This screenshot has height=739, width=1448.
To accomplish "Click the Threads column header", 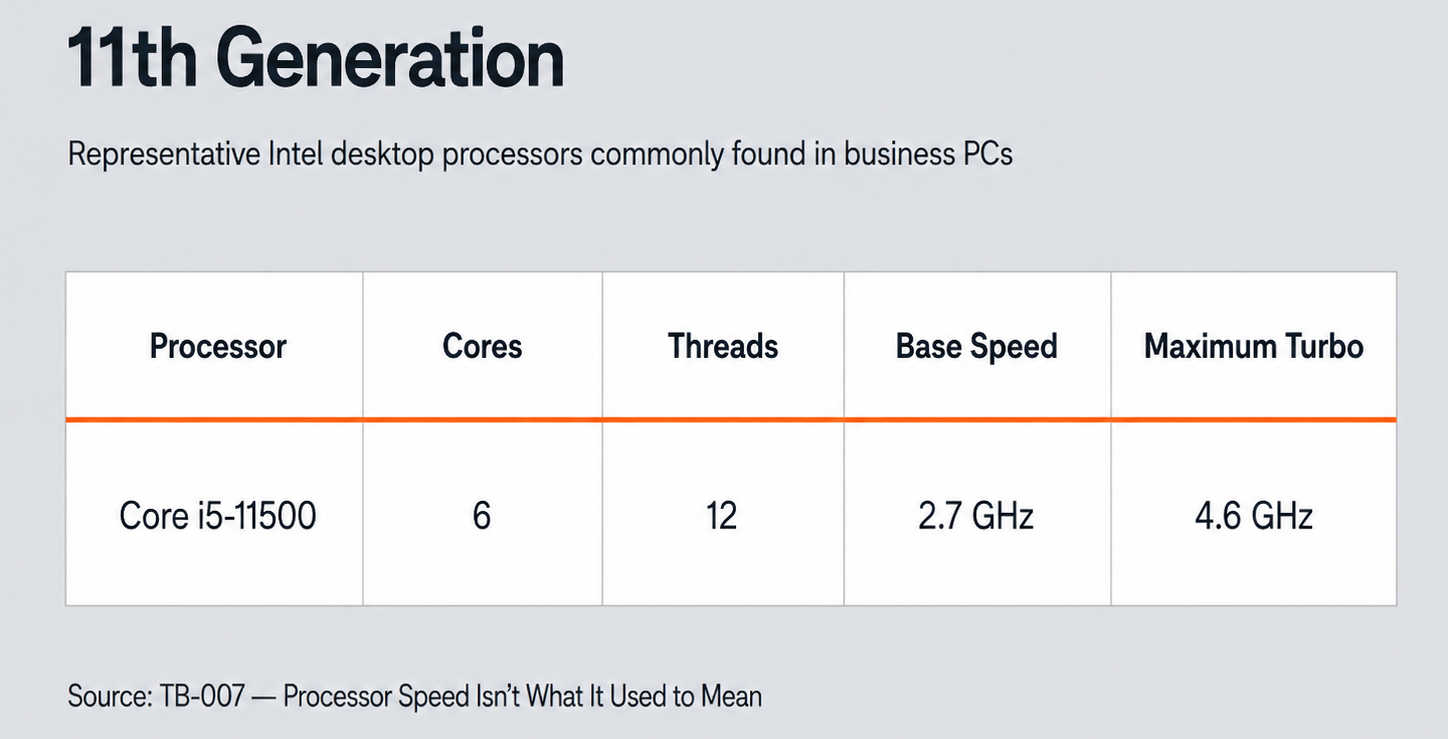I will tap(723, 346).
